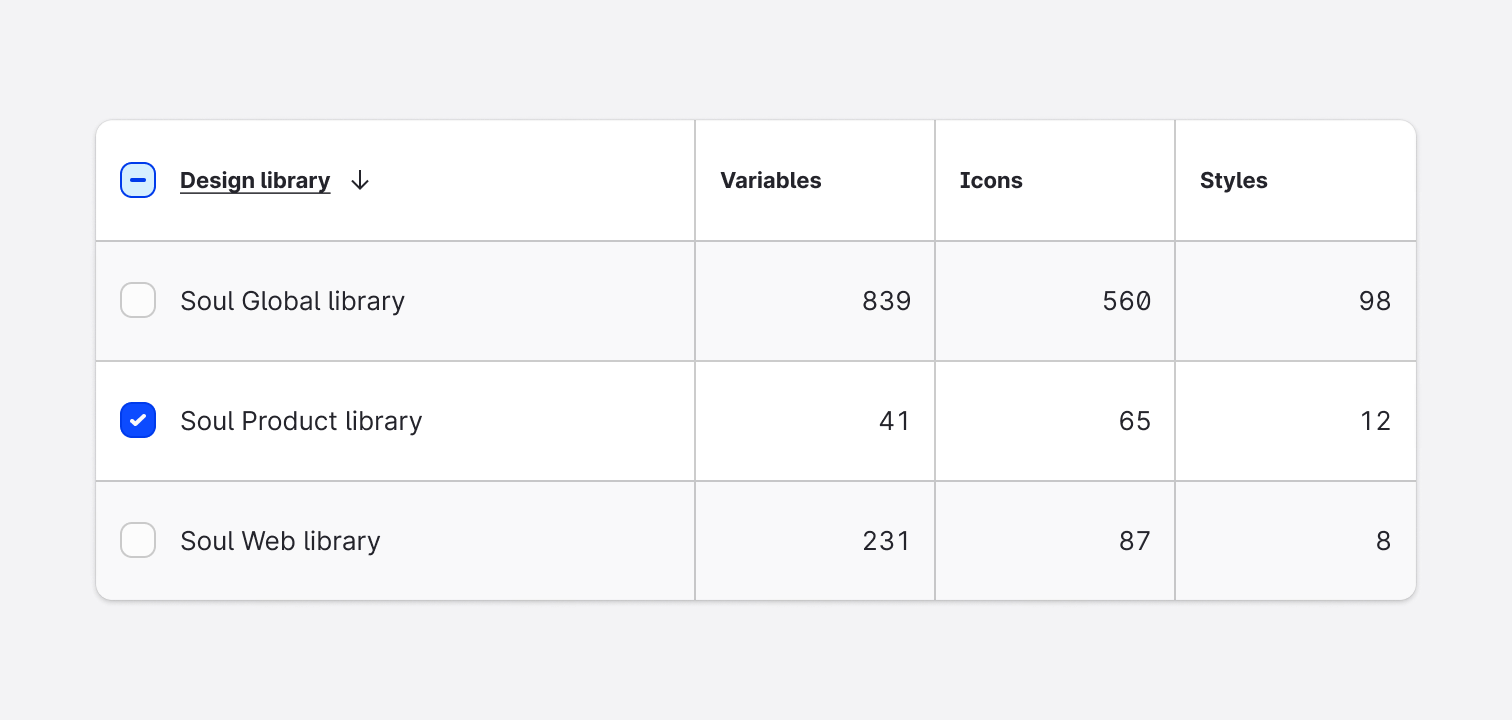Click the Styles column header
1512x720 pixels.
tap(1233, 180)
